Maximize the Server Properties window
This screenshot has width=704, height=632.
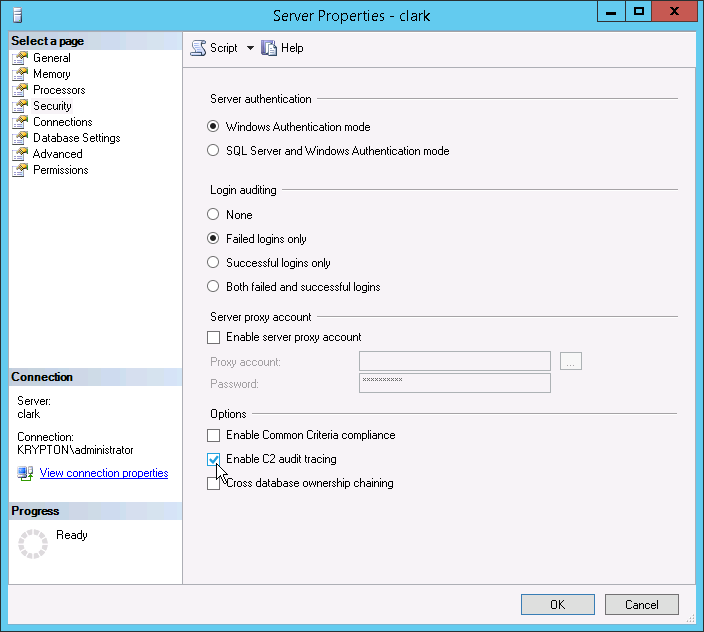(x=638, y=12)
